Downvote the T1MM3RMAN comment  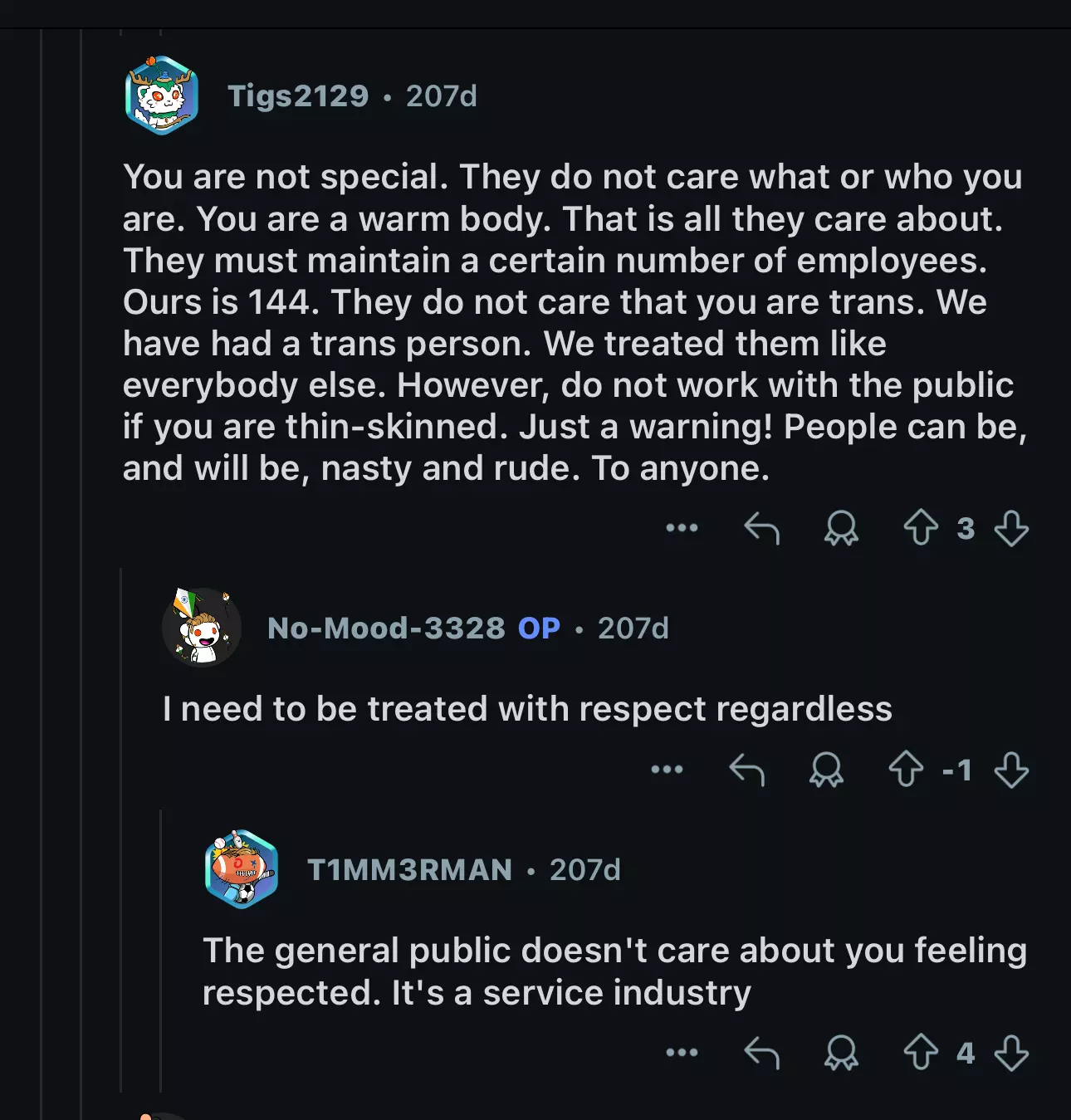[1011, 1053]
